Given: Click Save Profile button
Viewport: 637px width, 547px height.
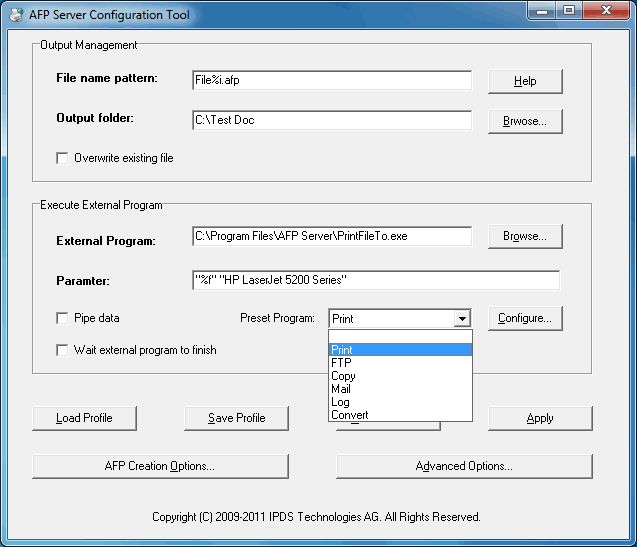Looking at the screenshot, I should coord(236,418).
